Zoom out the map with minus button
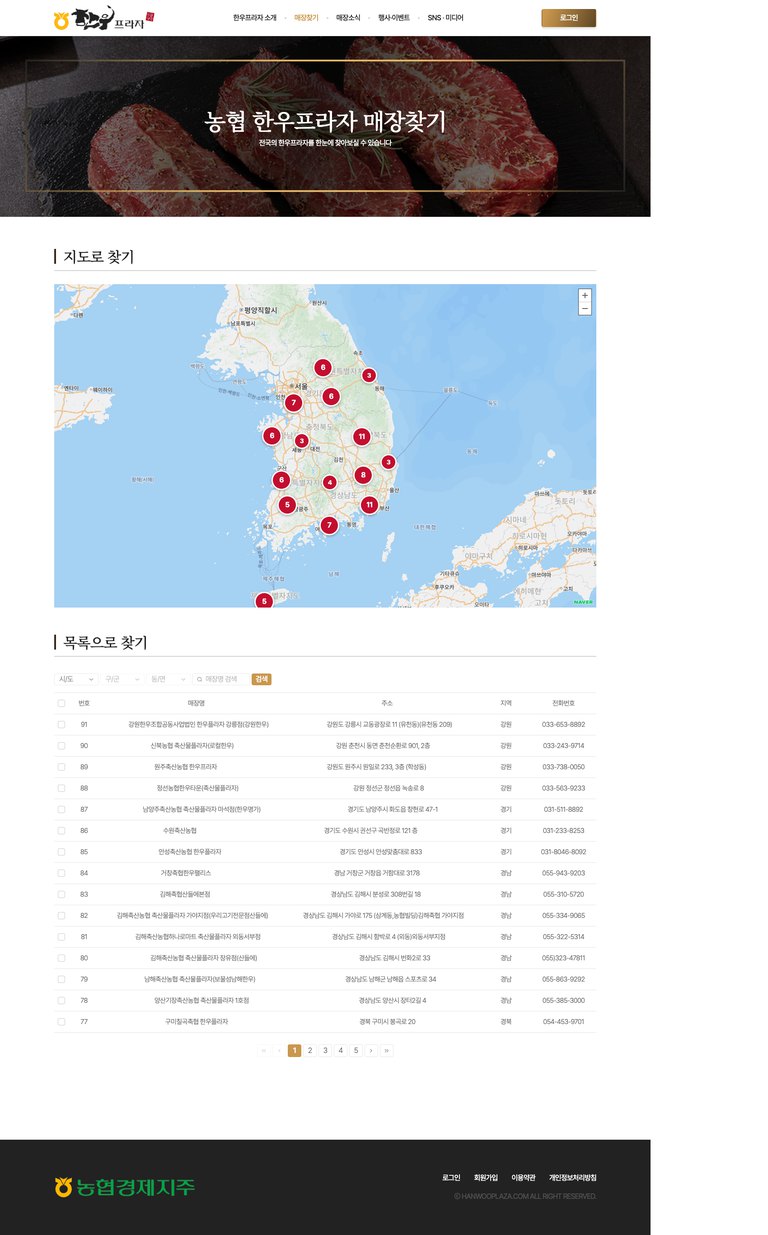The image size is (768, 1235). pyautogui.click(x=585, y=309)
